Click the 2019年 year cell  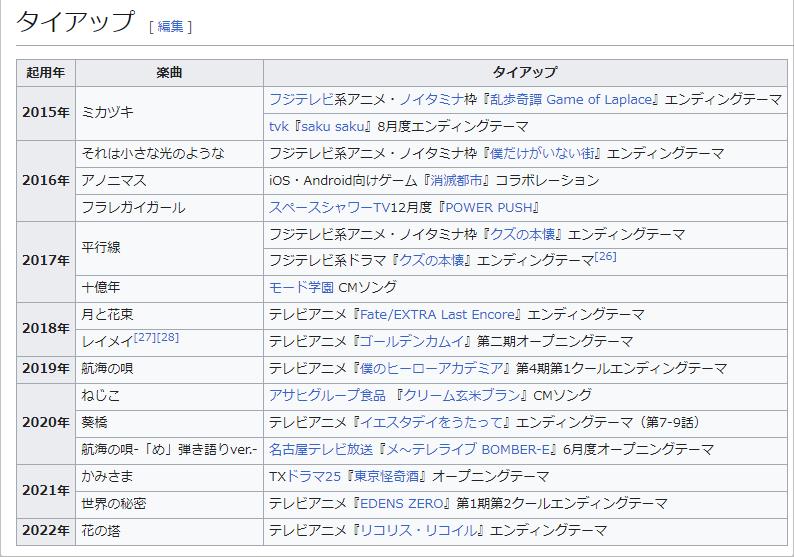(46, 368)
